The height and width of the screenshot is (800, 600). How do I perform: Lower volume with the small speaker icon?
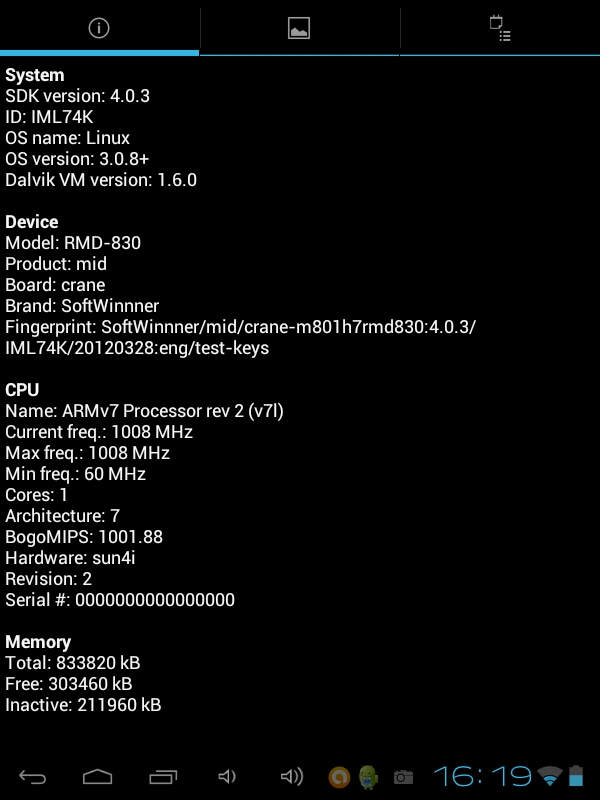tap(227, 777)
